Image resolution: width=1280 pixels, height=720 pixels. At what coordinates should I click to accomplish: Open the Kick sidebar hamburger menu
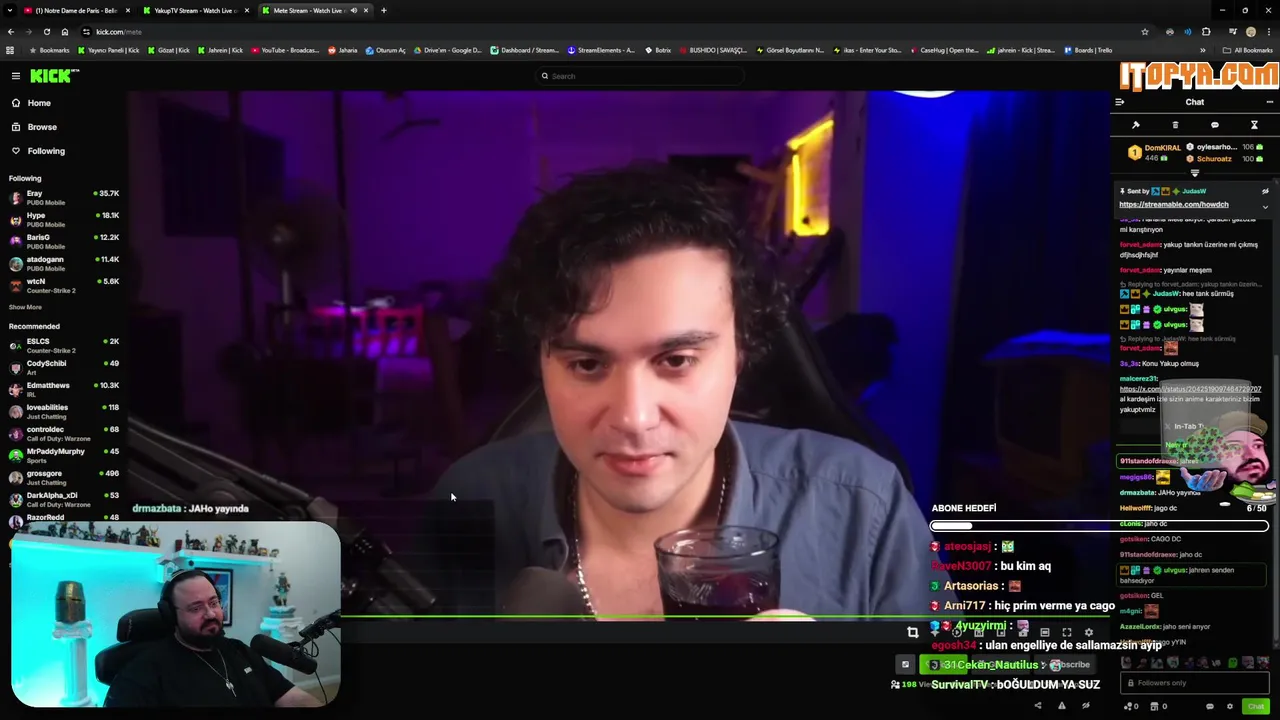pyautogui.click(x=16, y=76)
